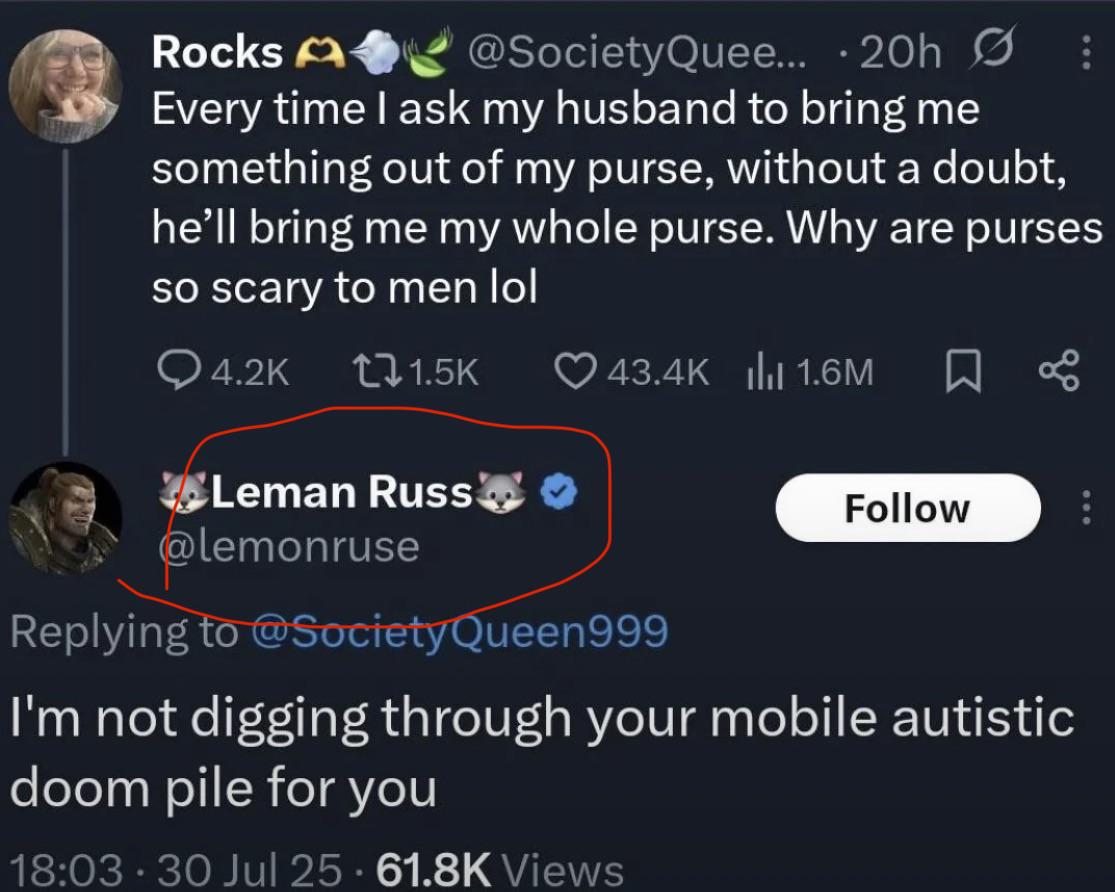Viewport: 1115px width, 892px height.
Task: Click the reply comment icon on Rocks' tweet
Action: (179, 372)
